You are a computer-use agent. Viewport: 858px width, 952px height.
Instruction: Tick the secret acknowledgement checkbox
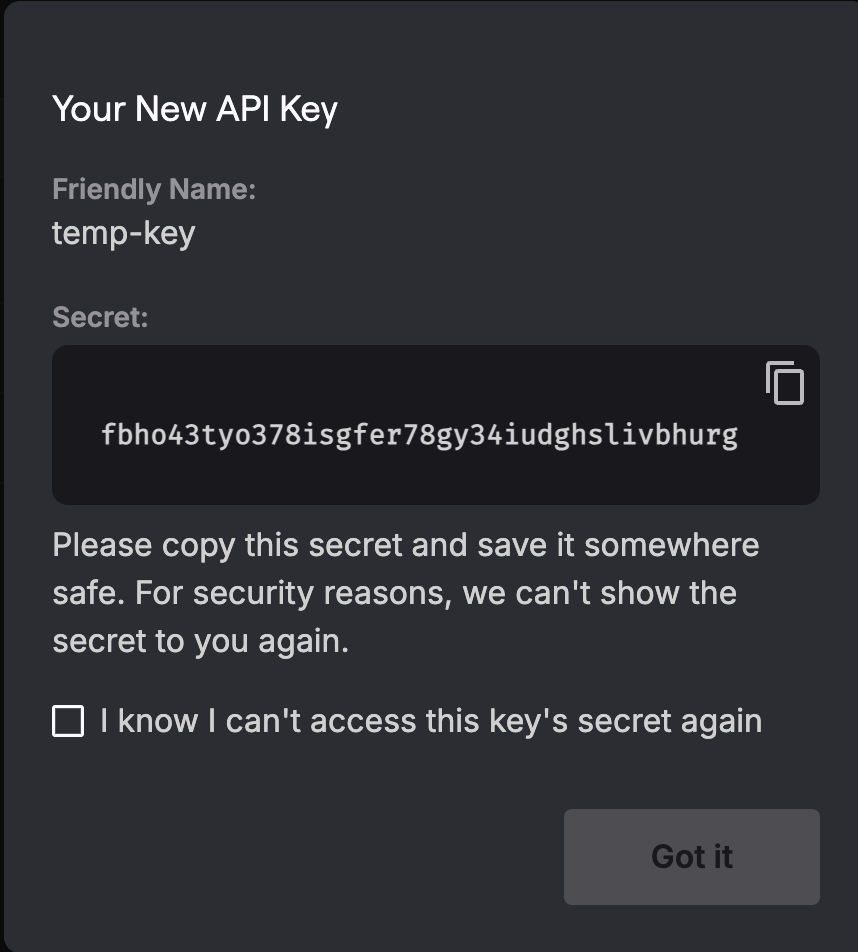[x=68, y=721]
